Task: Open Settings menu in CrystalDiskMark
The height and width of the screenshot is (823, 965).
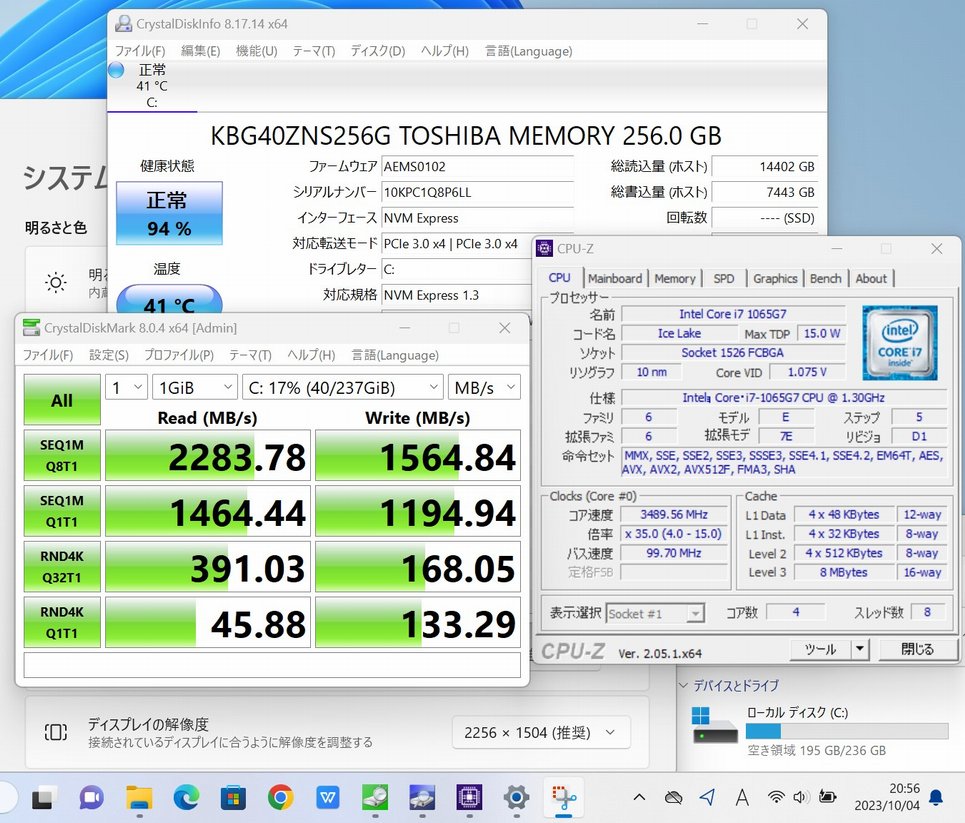Action: tap(109, 355)
